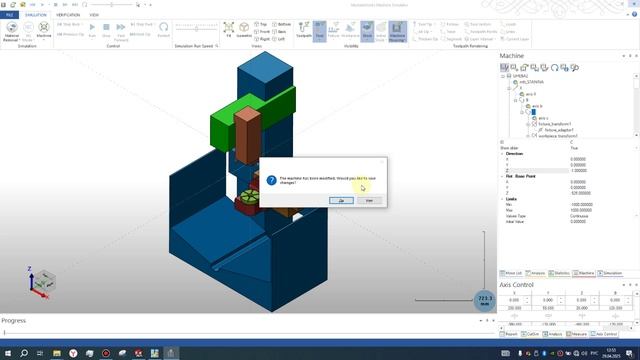
Task: Open the Move List panel tab
Action: click(511, 273)
